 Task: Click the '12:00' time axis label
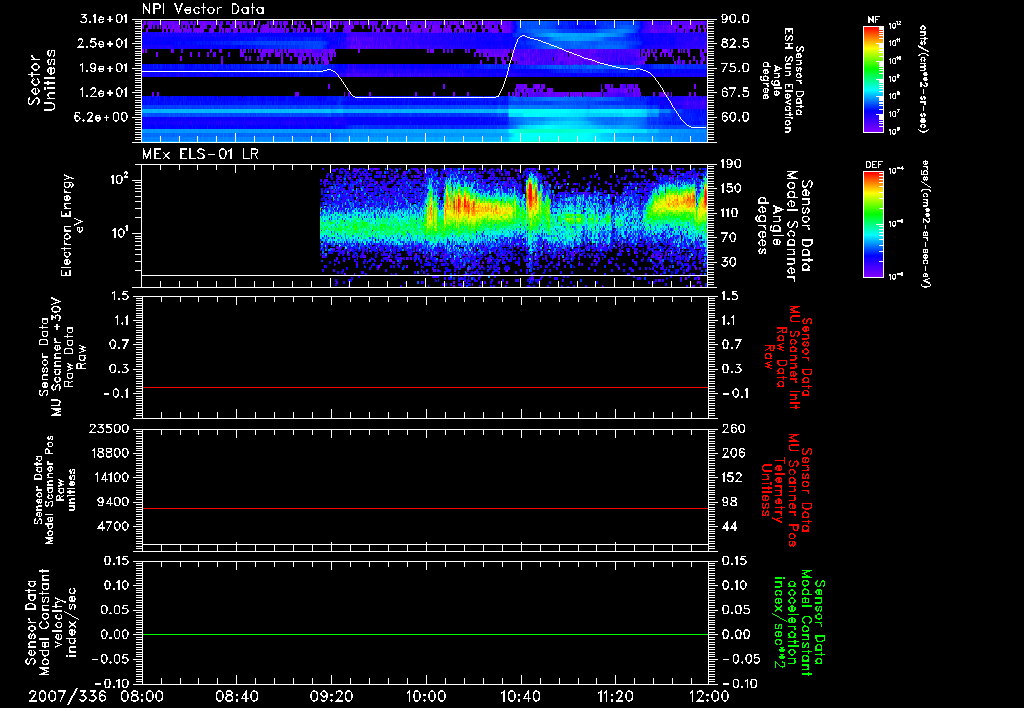point(709,696)
